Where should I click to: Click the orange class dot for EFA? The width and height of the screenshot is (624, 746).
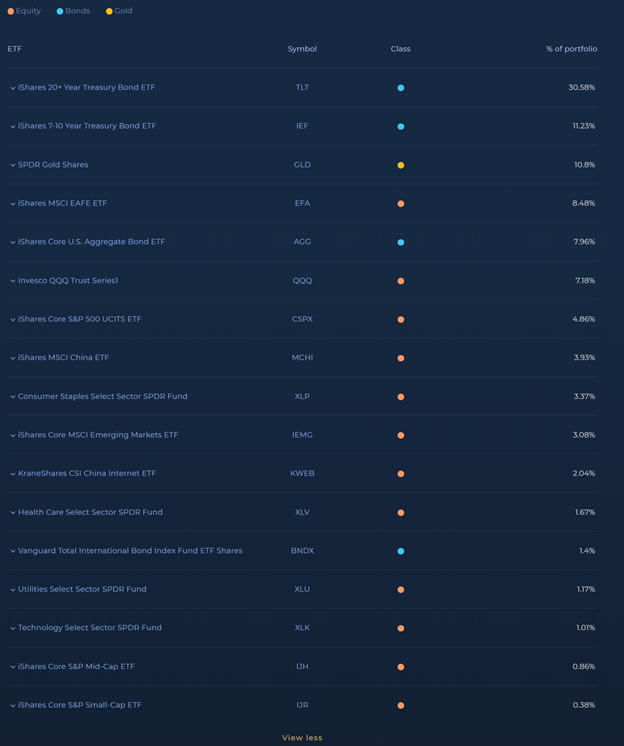click(x=401, y=204)
